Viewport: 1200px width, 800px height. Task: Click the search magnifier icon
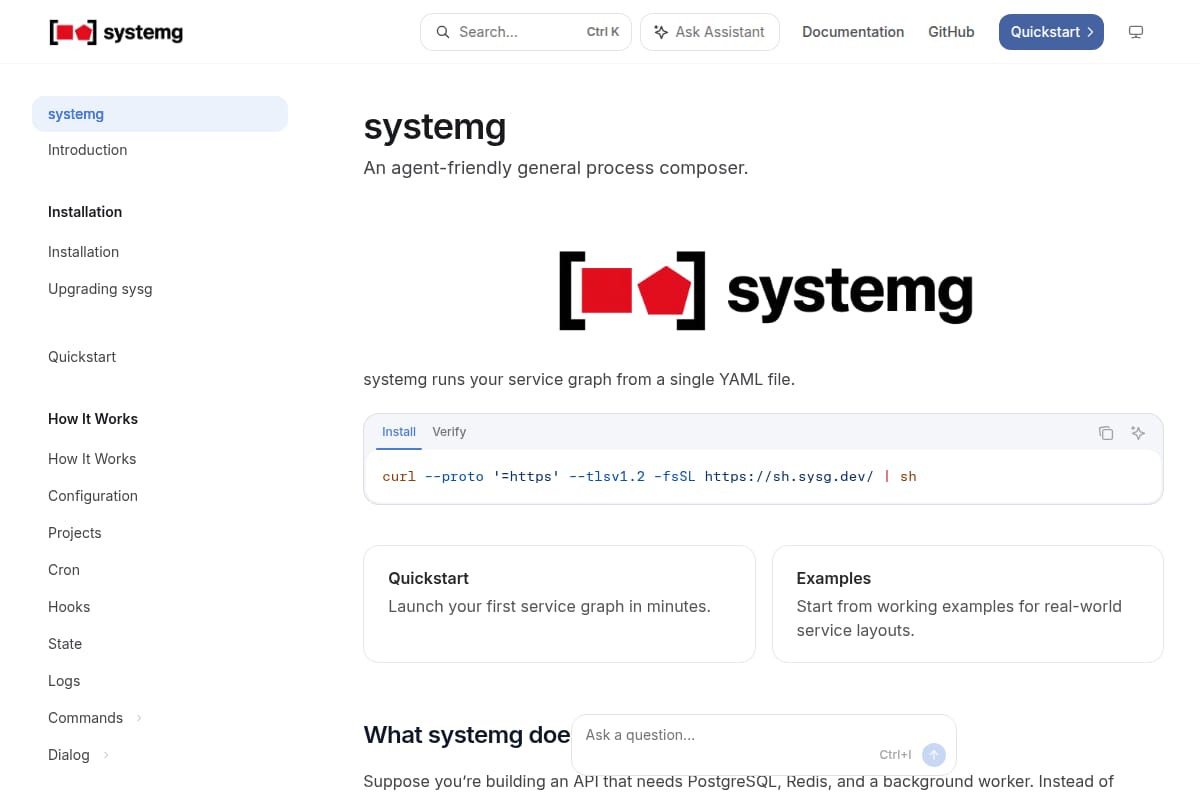pos(443,32)
